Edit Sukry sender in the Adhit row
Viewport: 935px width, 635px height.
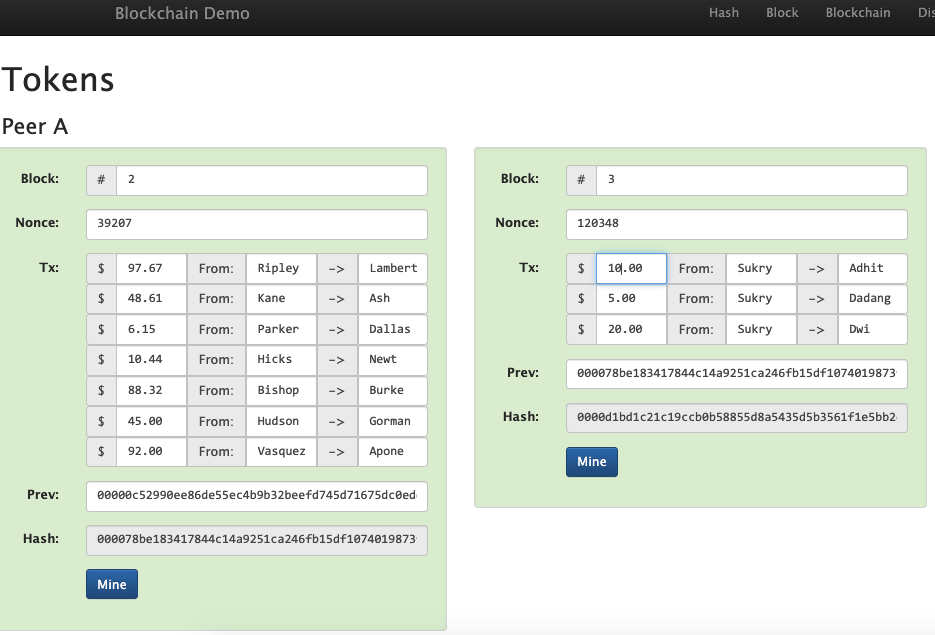coord(761,268)
